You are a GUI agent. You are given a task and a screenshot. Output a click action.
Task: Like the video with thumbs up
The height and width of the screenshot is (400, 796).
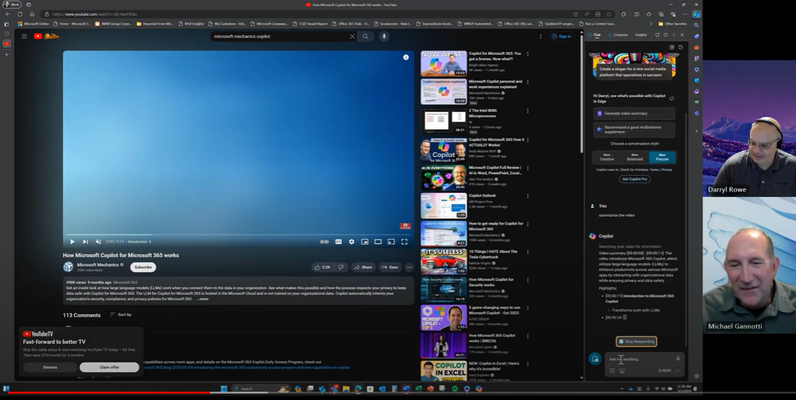pos(322,267)
